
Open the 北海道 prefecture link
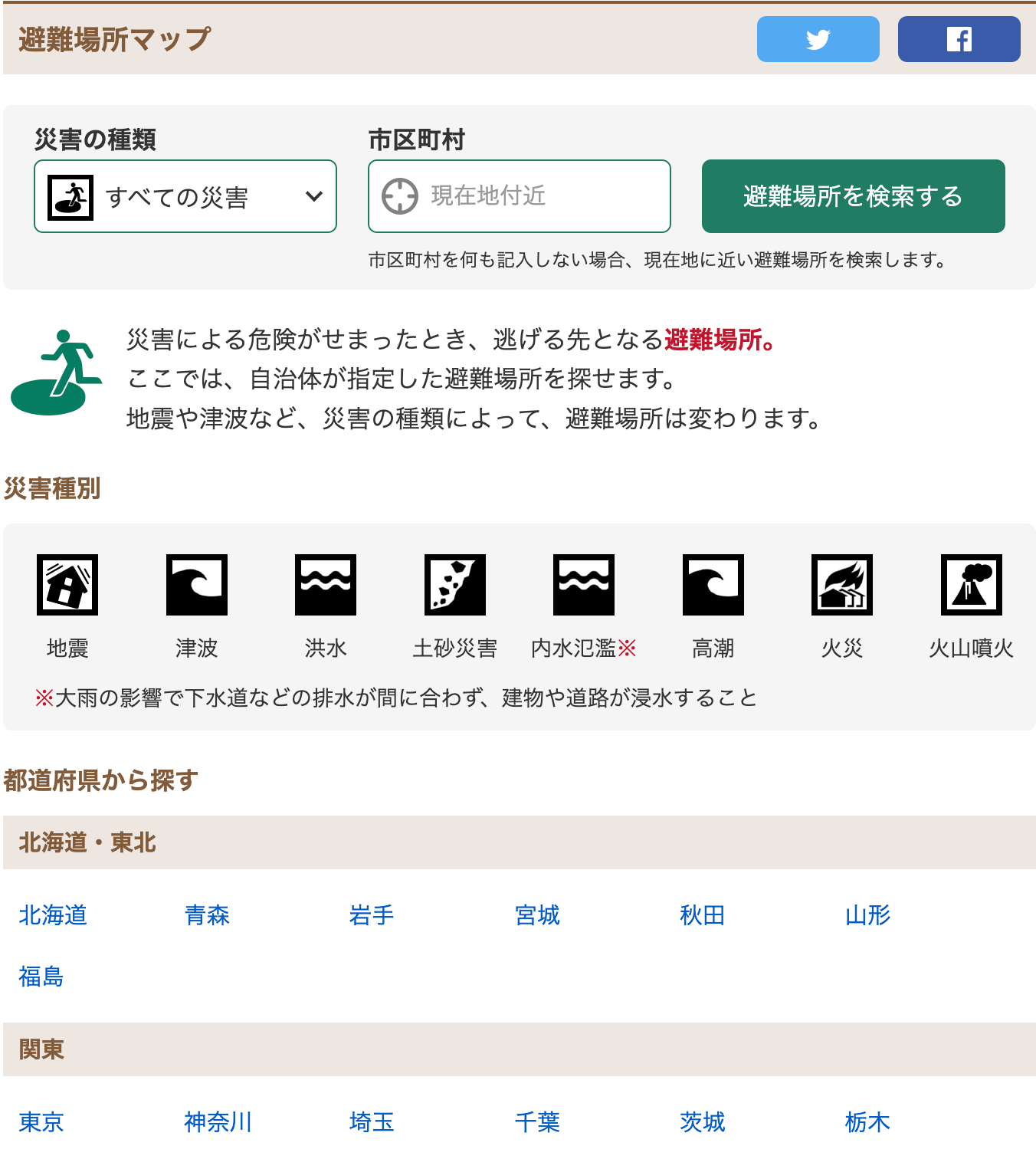pos(53,915)
